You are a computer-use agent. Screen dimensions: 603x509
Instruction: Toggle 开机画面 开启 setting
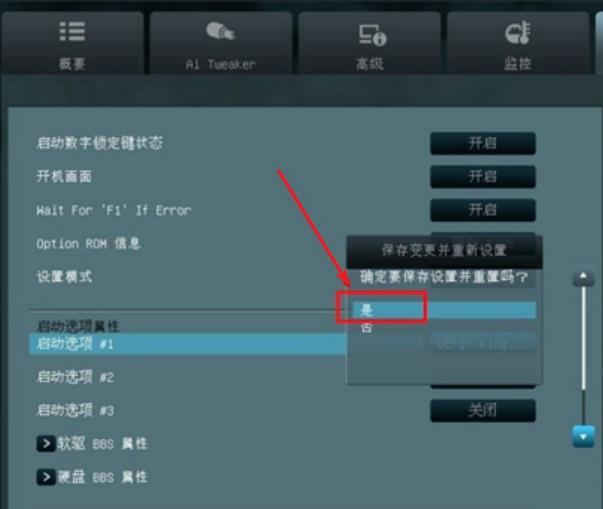coord(483,177)
